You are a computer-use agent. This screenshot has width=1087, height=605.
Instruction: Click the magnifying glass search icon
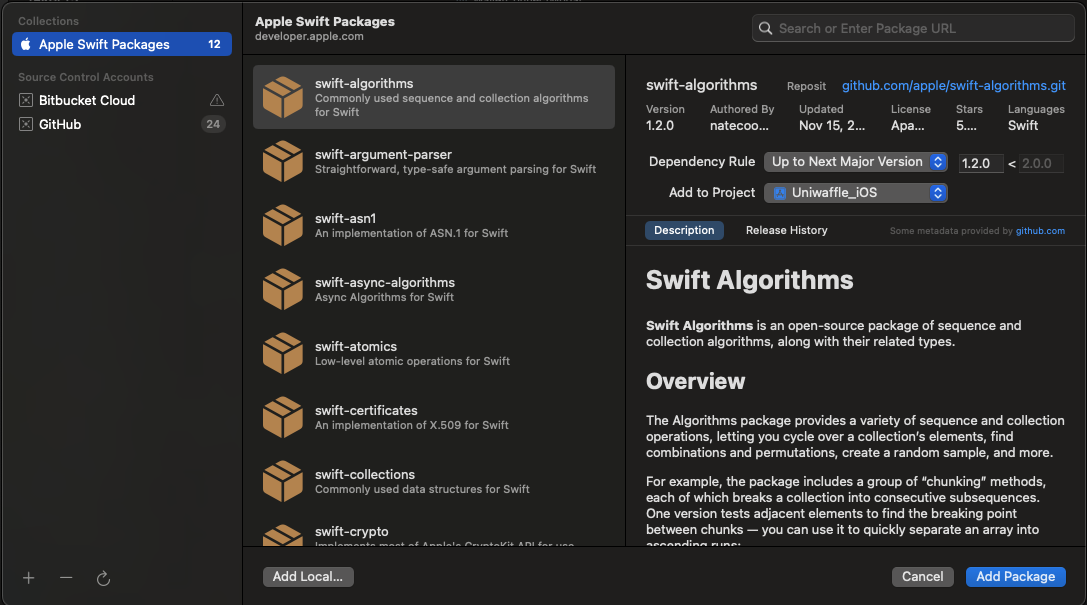coord(765,28)
